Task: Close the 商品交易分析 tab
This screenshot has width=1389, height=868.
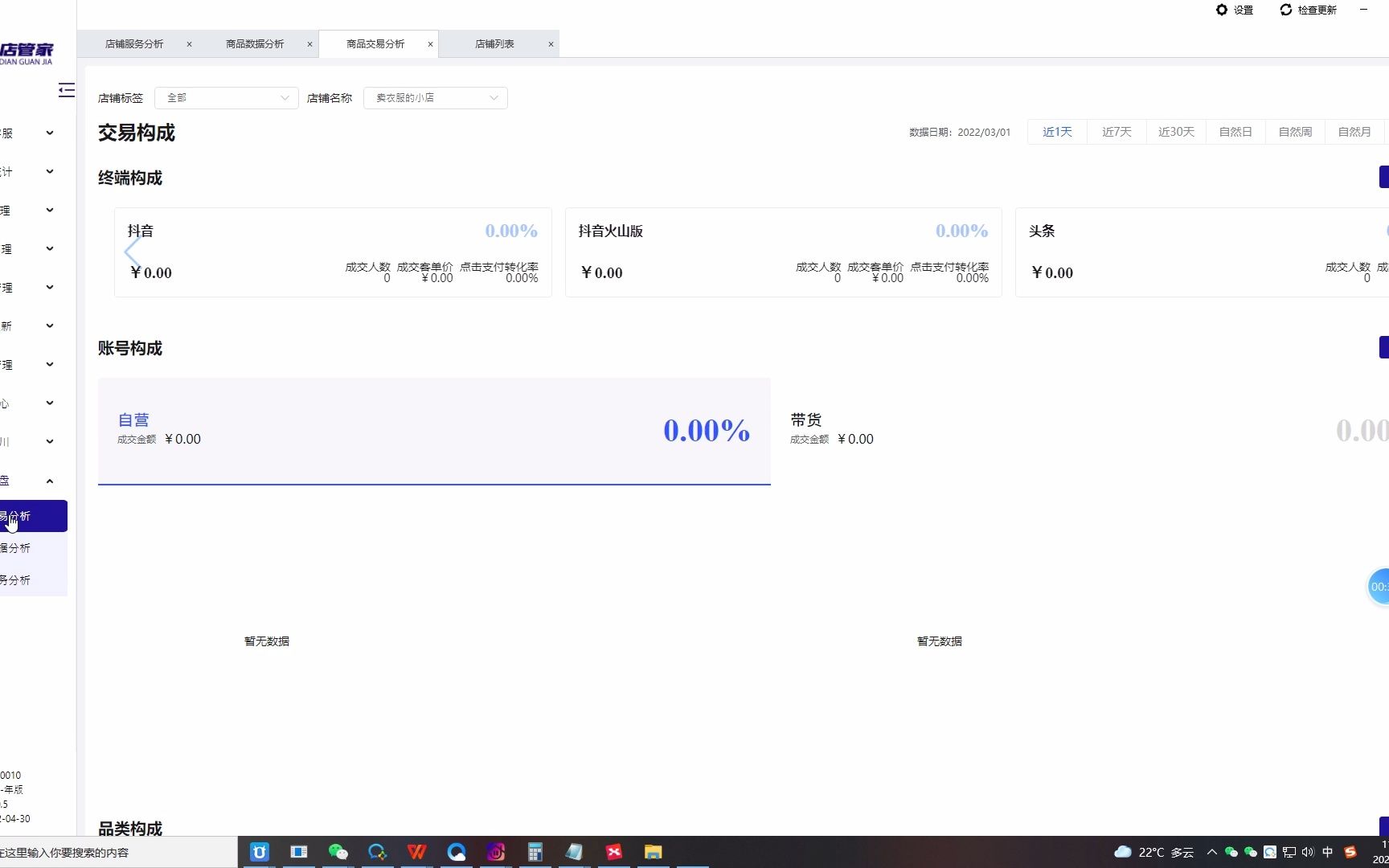Action: click(x=431, y=44)
